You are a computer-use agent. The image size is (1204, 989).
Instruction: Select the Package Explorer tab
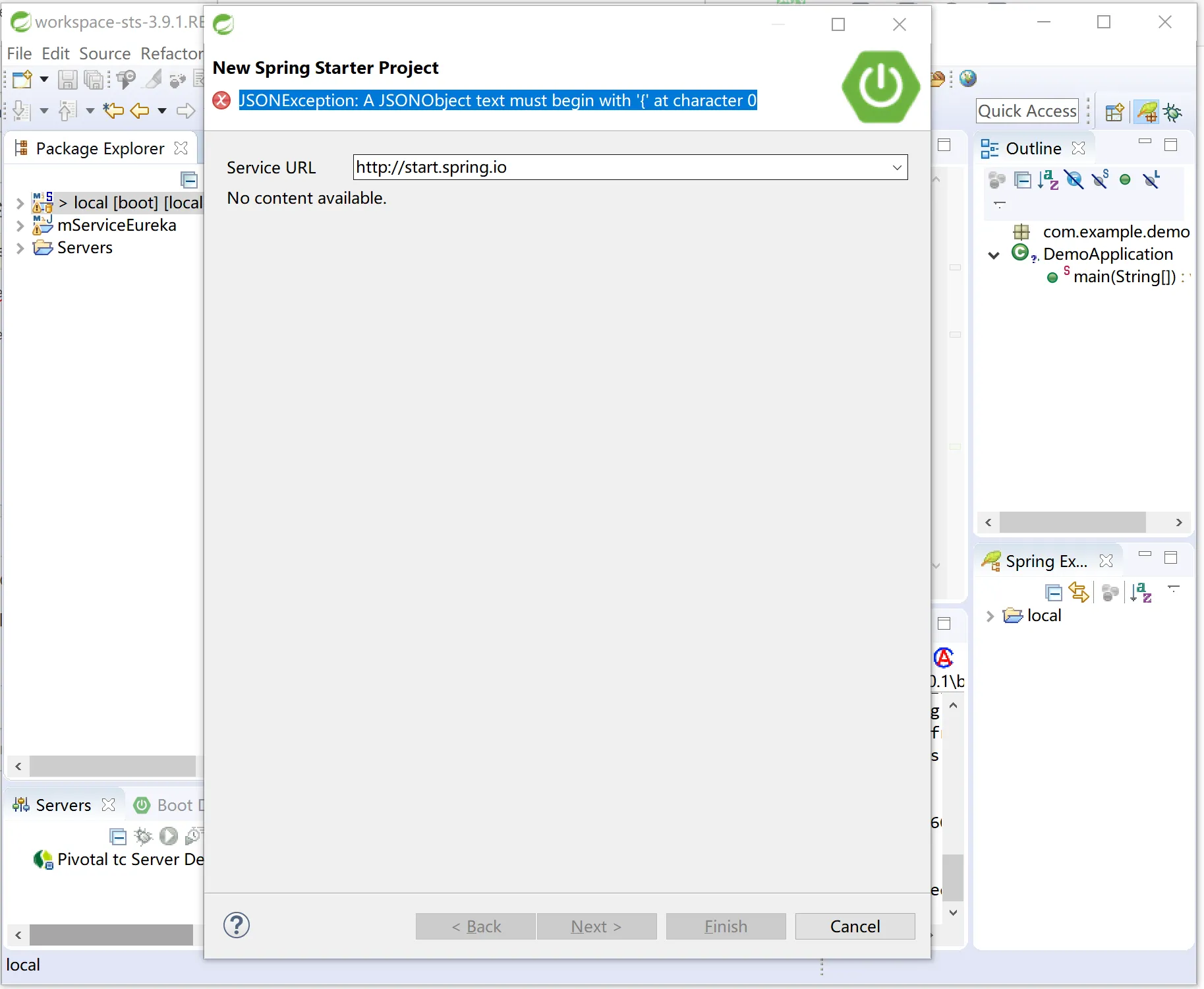[x=100, y=148]
